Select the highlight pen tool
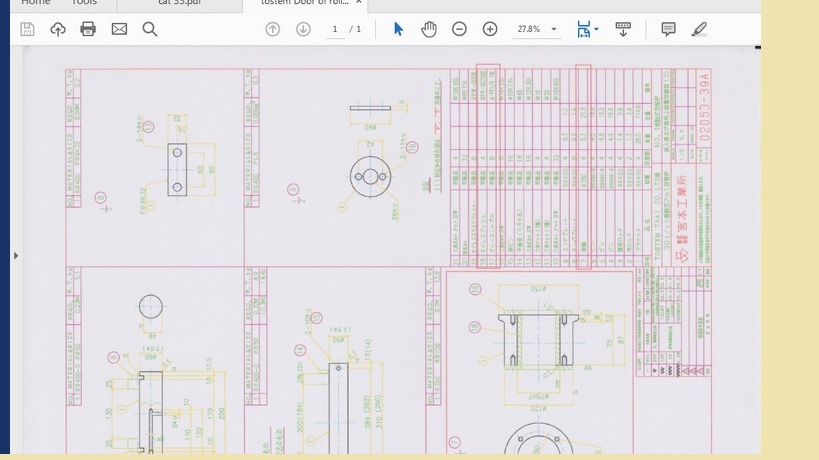819x460 pixels. point(699,29)
